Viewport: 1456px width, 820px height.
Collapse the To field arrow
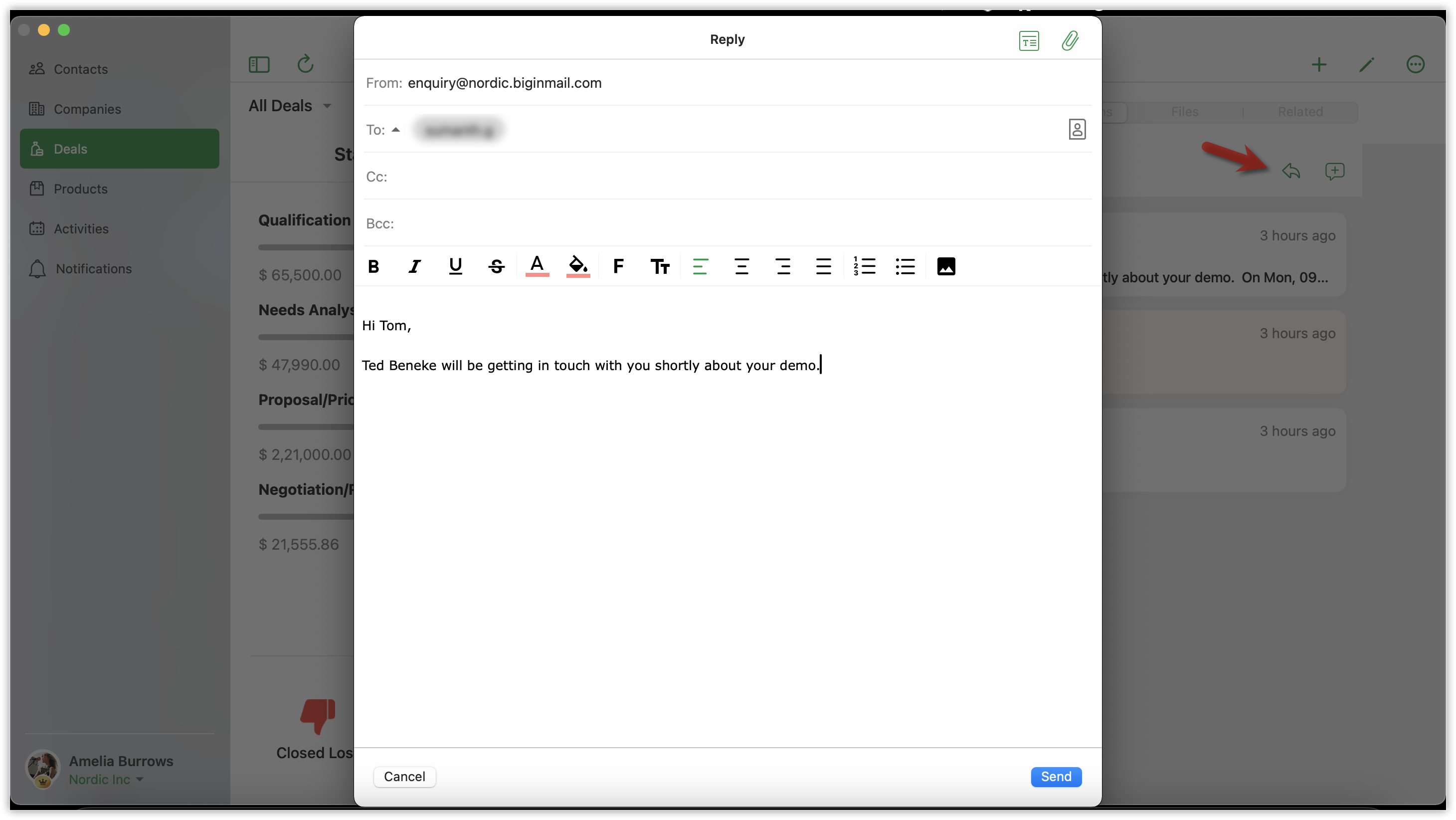point(395,130)
